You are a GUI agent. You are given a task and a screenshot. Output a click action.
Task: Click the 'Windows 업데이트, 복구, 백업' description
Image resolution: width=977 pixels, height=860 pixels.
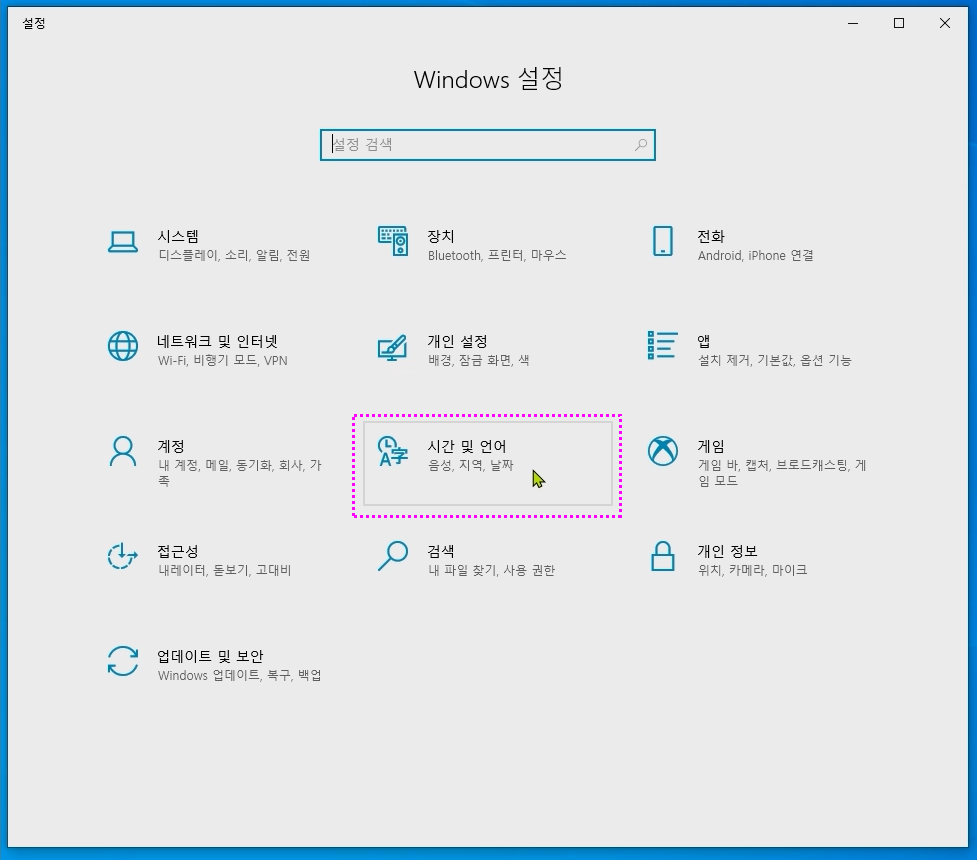(x=239, y=676)
